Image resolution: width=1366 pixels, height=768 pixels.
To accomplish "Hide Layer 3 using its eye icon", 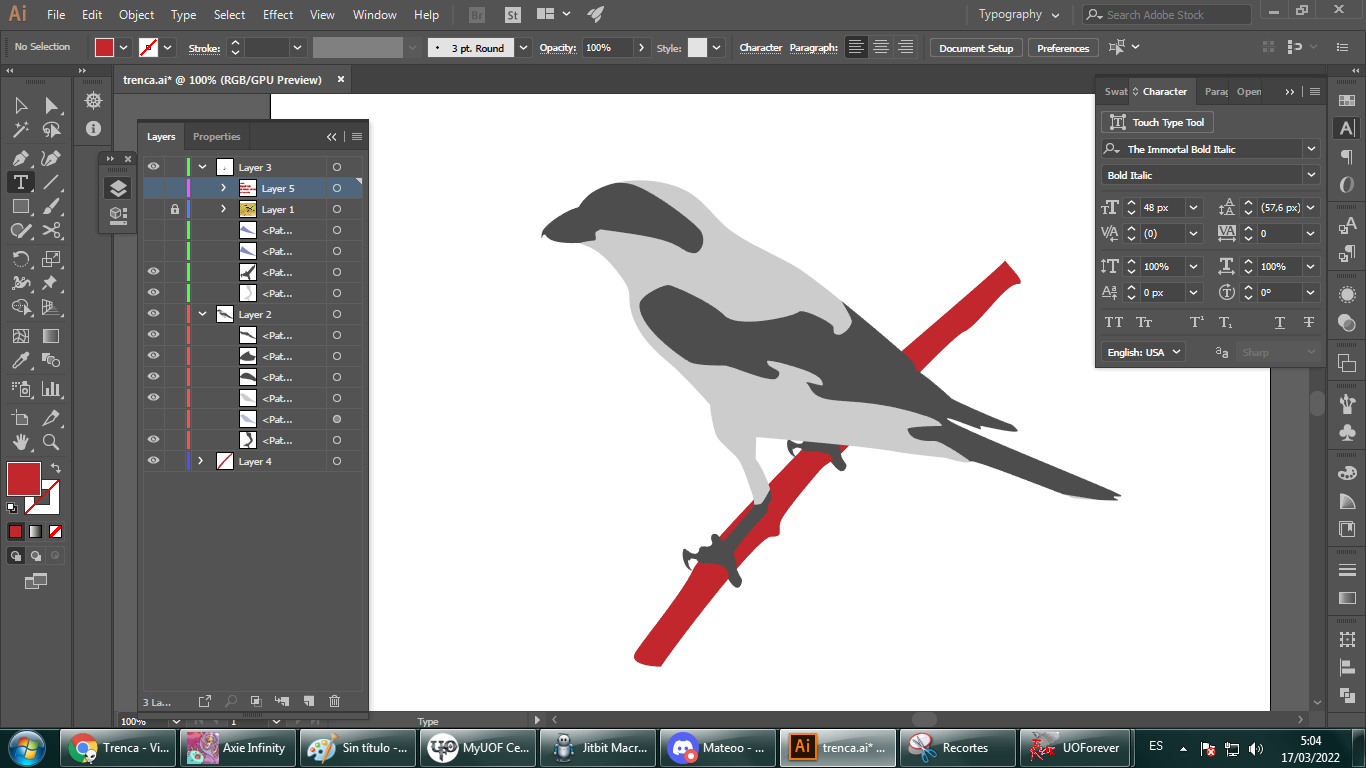I will pyautogui.click(x=153, y=167).
